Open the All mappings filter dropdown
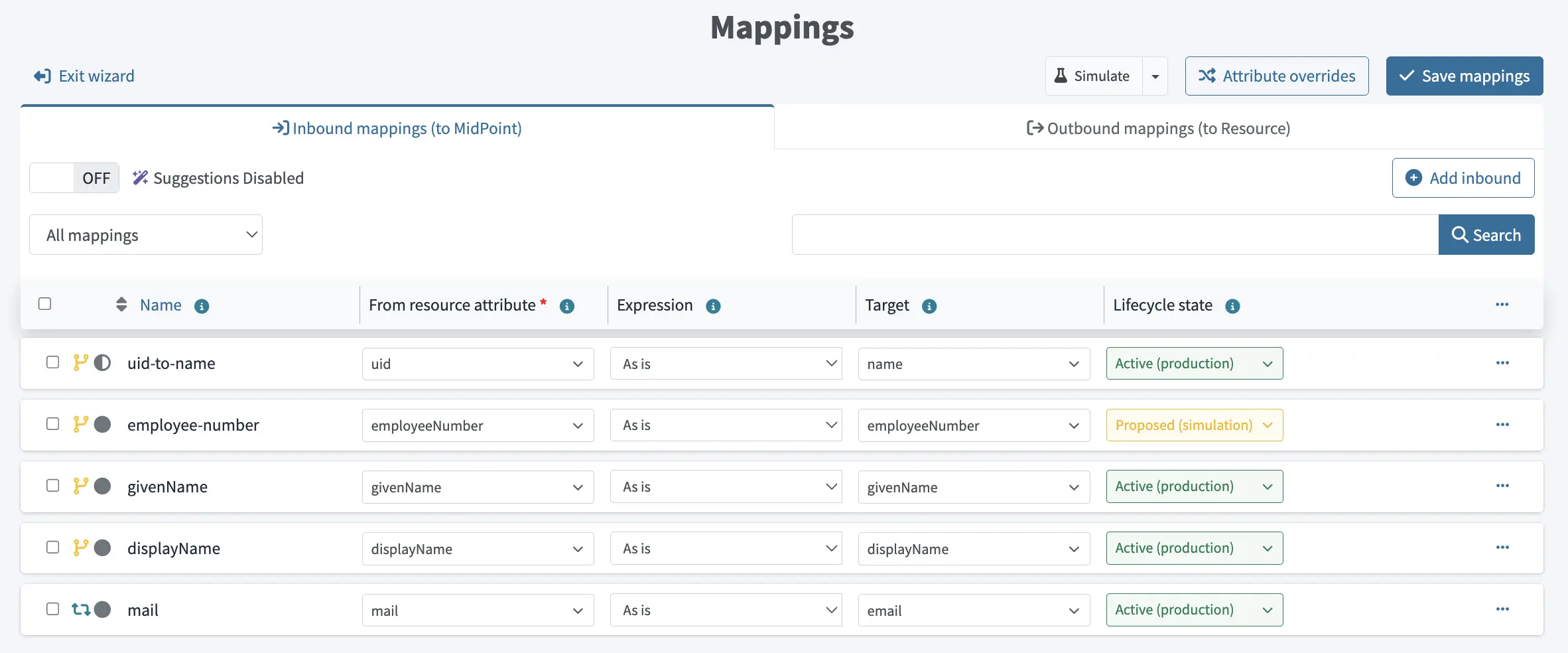The image size is (1568, 653). tap(145, 234)
